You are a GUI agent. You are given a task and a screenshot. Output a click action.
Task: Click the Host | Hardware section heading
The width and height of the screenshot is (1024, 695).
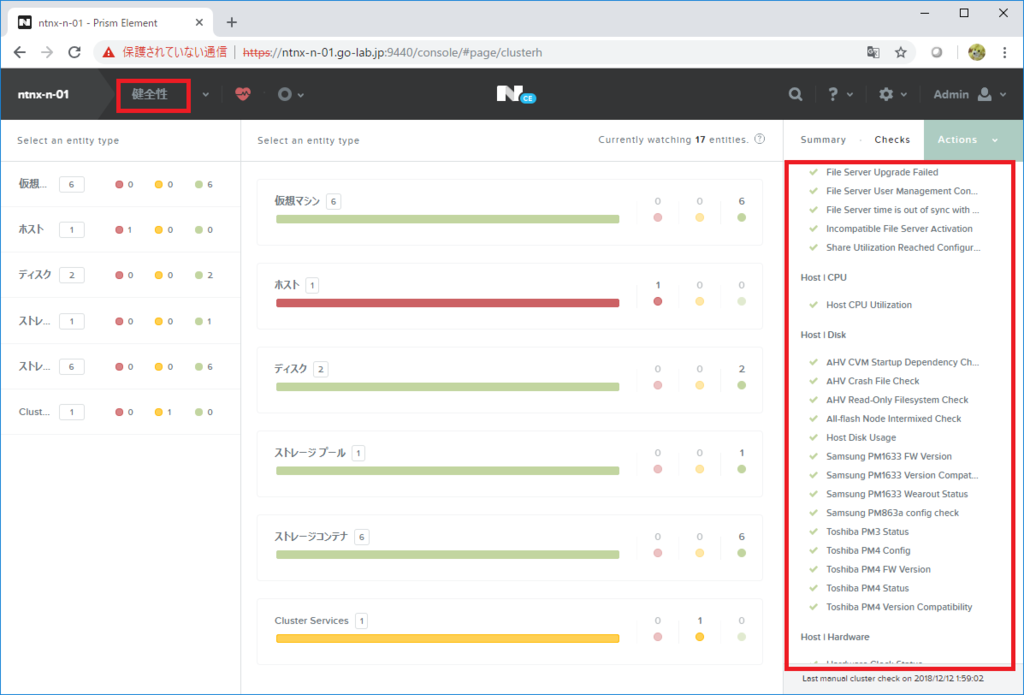coord(835,637)
